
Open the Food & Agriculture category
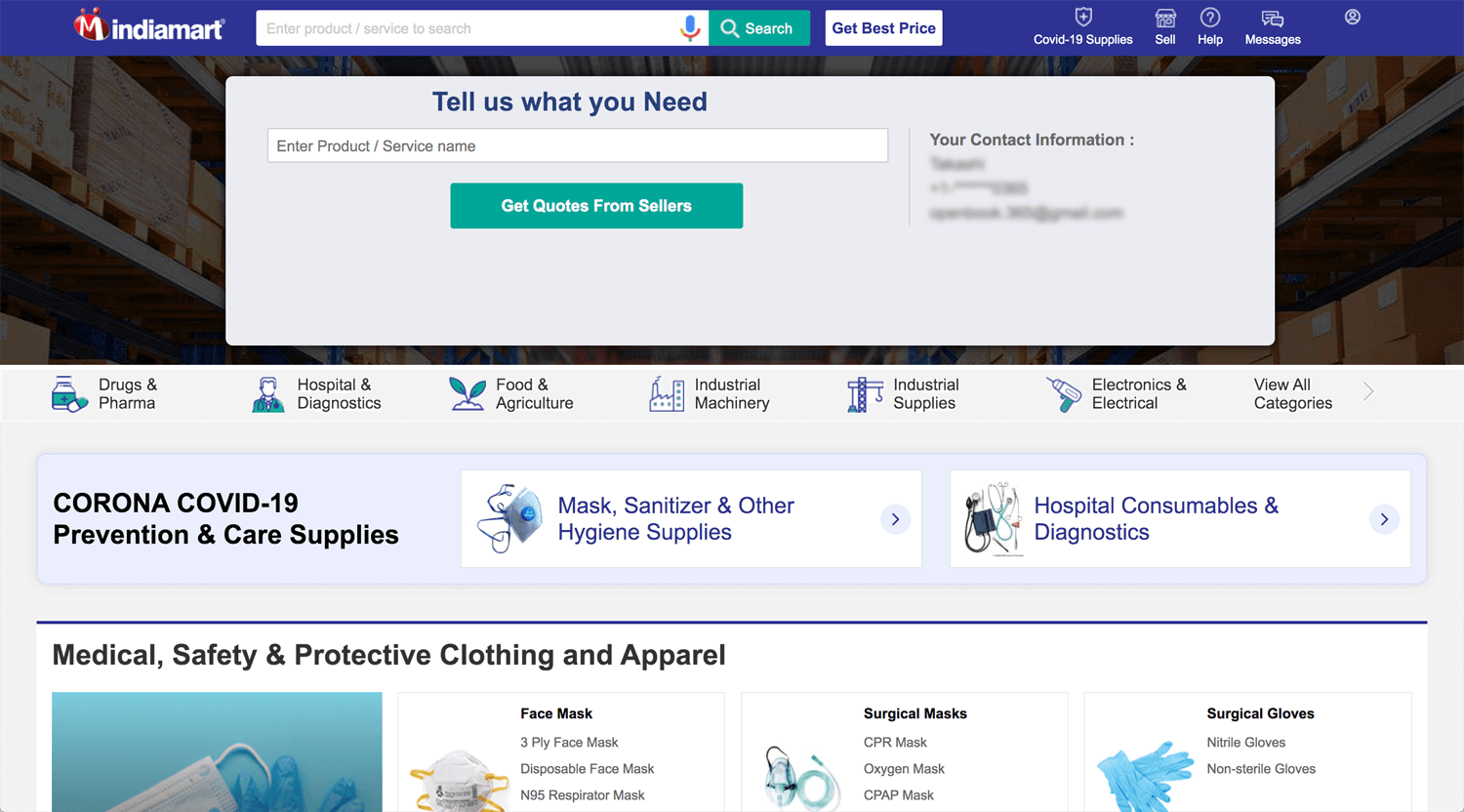535,394
